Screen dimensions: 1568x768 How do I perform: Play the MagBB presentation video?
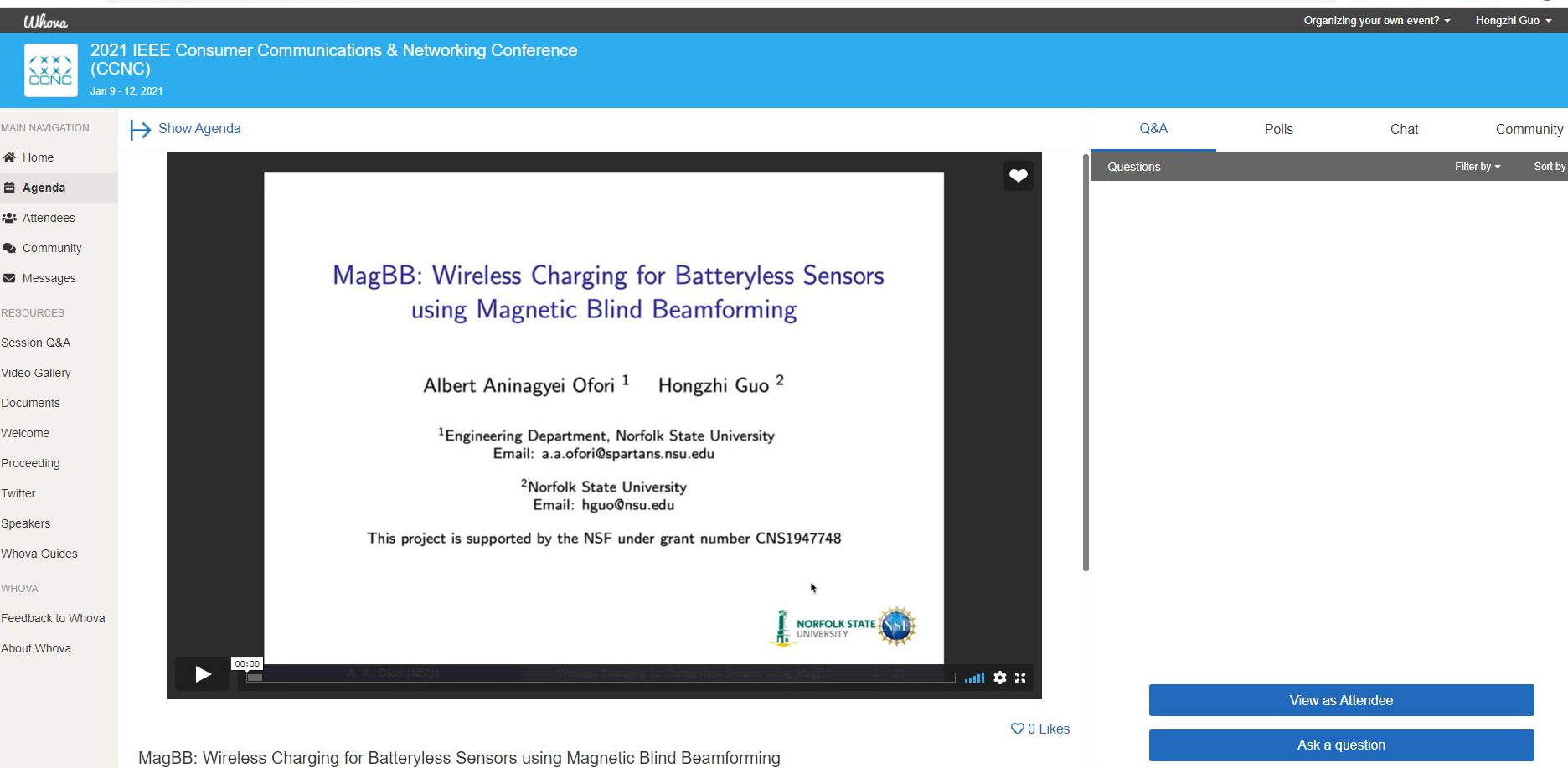(x=202, y=674)
